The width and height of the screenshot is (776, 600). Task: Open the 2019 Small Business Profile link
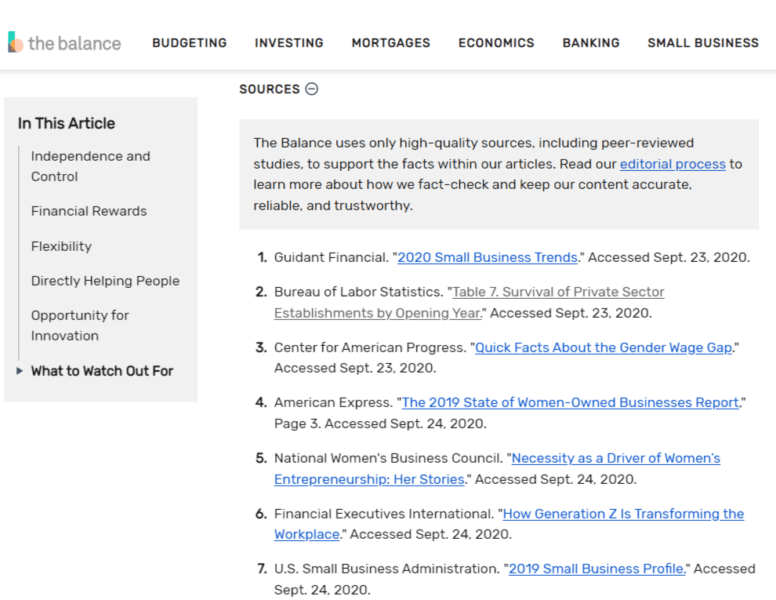click(597, 568)
